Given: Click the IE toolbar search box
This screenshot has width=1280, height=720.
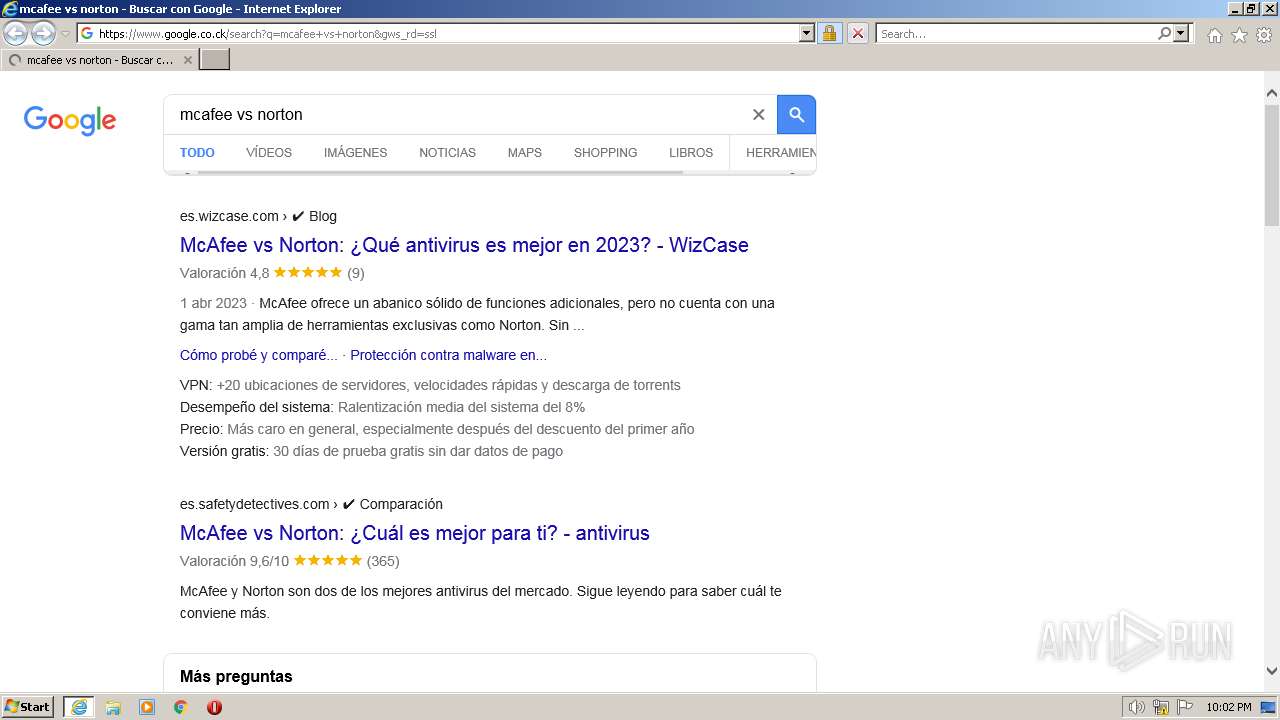Looking at the screenshot, I should 1016,33.
